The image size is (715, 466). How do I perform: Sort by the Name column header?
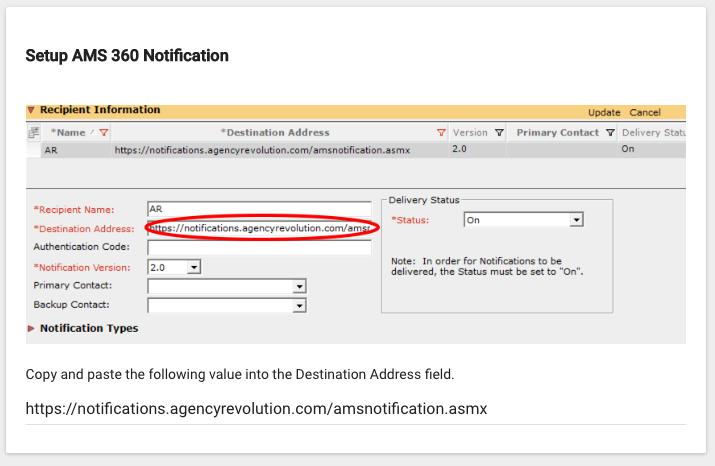pyautogui.click(x=68, y=133)
